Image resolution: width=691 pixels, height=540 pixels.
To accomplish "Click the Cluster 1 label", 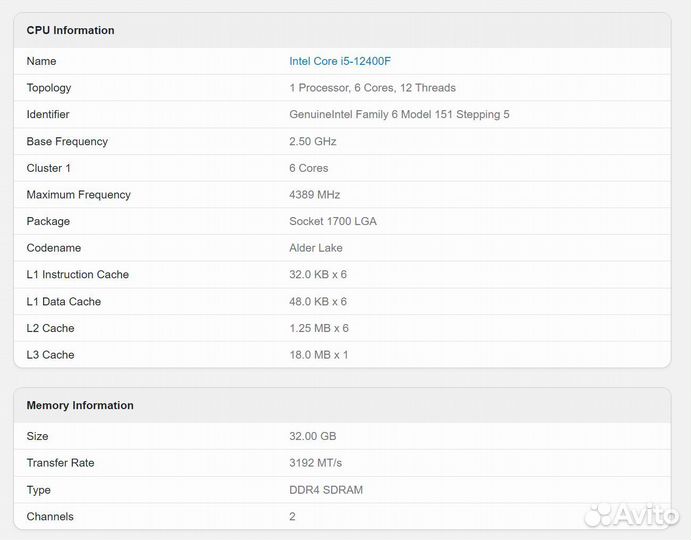I will [x=48, y=168].
